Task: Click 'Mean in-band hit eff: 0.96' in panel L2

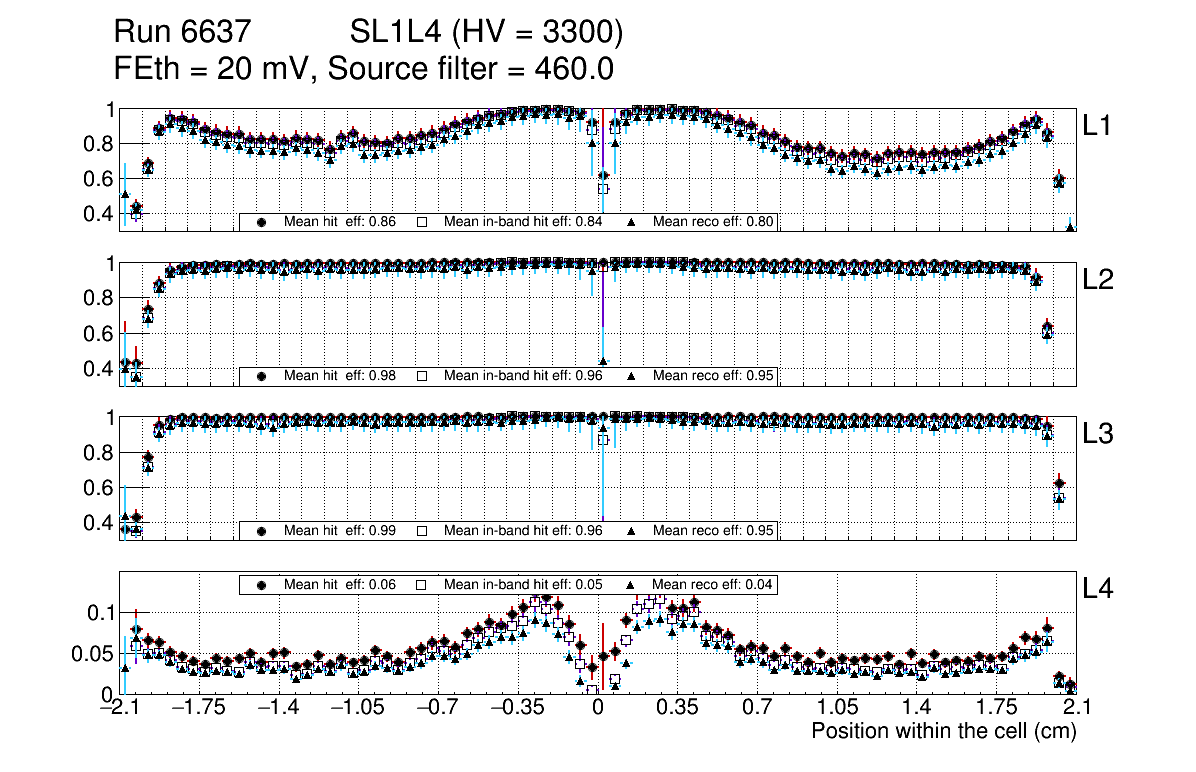Action: click(522, 376)
